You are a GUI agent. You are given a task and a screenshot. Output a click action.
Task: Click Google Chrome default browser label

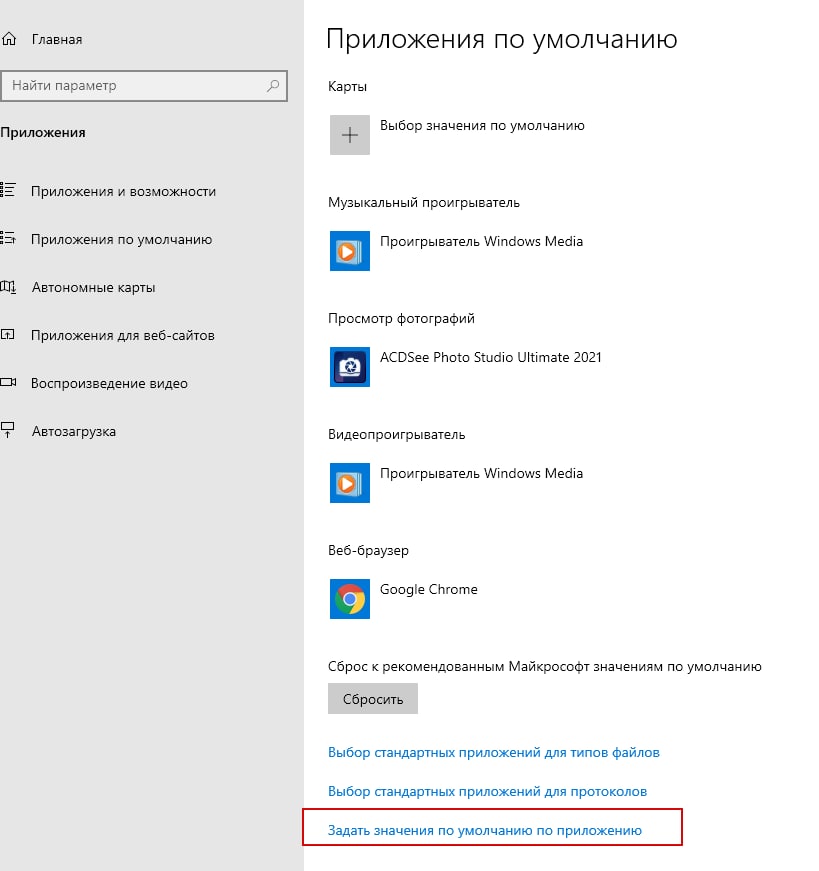tap(428, 589)
